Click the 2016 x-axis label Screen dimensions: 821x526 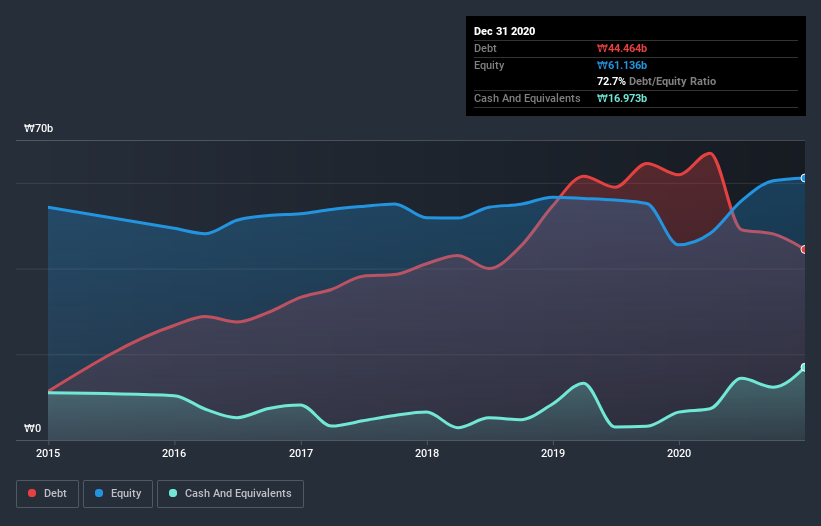[174, 453]
